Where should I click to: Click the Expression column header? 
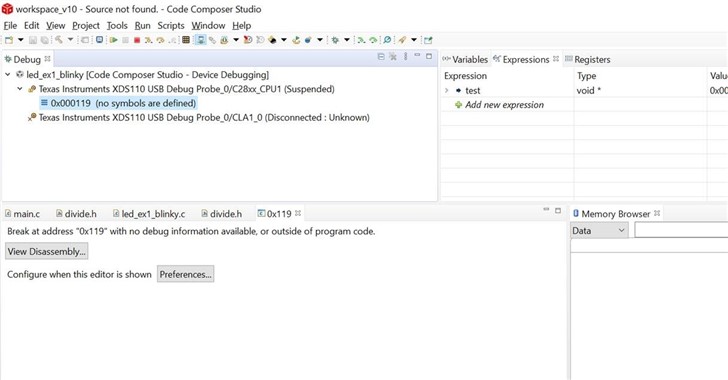coord(465,76)
